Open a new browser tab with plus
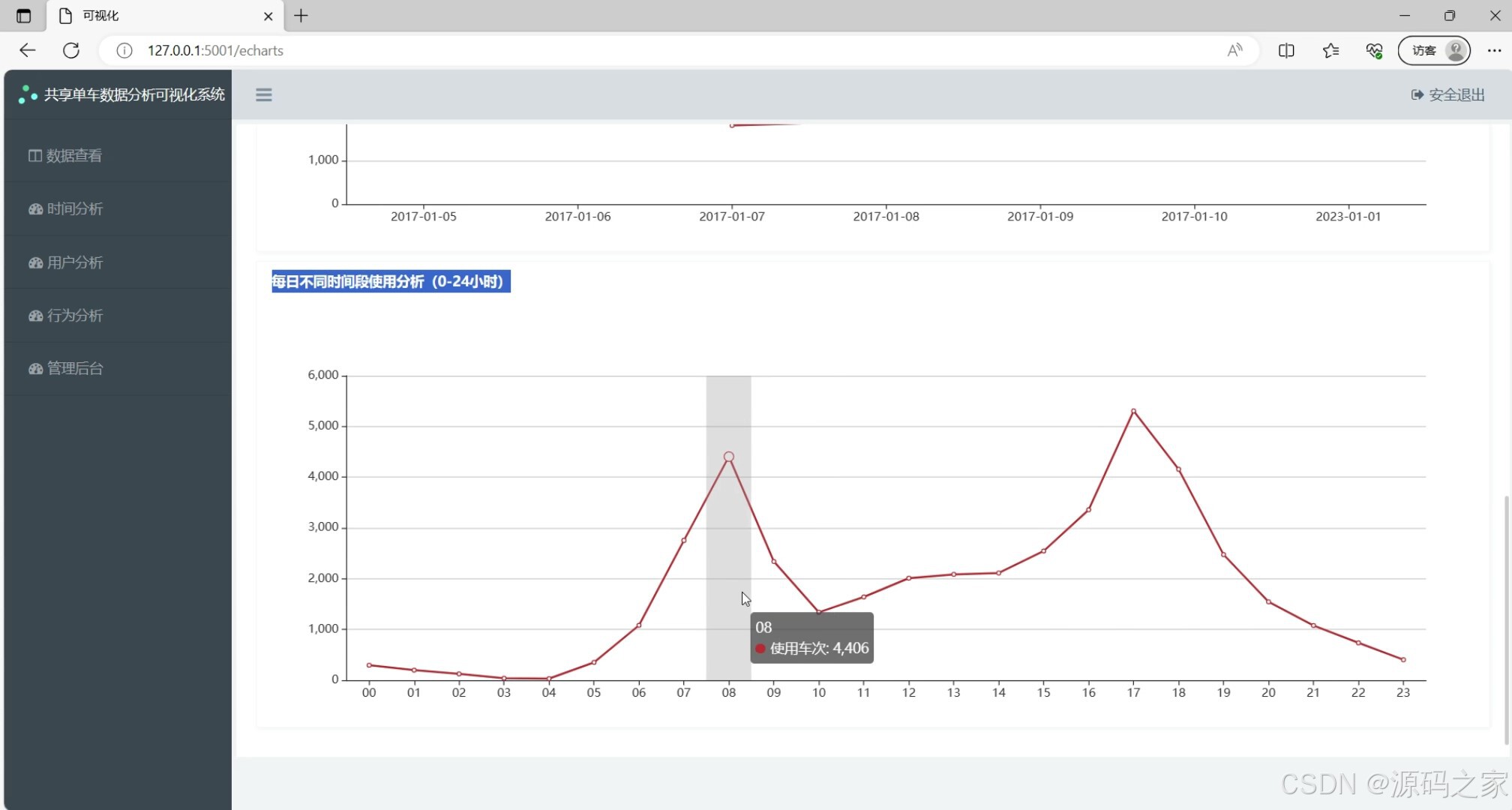The image size is (1512, 810). tap(301, 16)
